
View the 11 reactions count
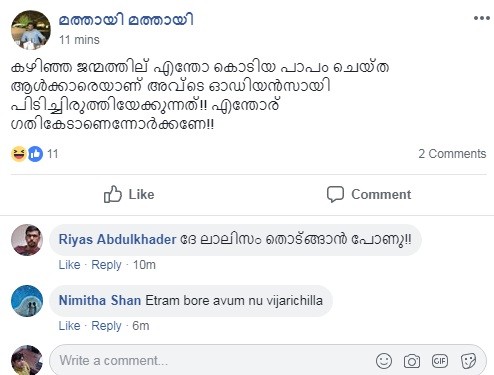53,154
